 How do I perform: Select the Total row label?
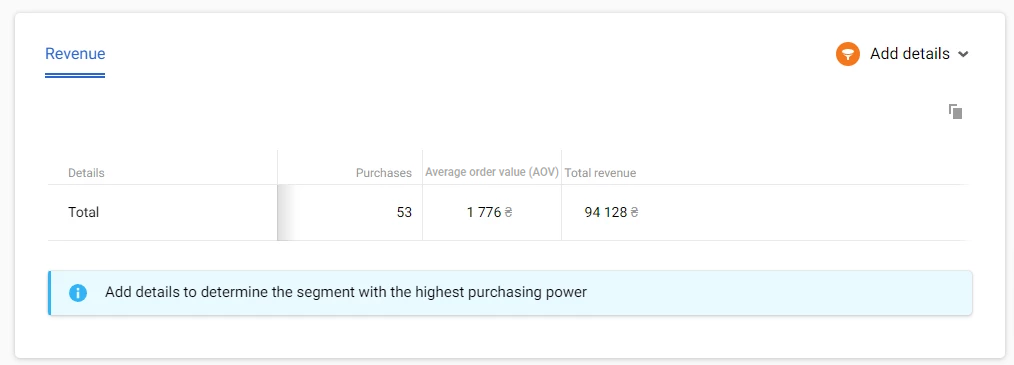click(83, 212)
